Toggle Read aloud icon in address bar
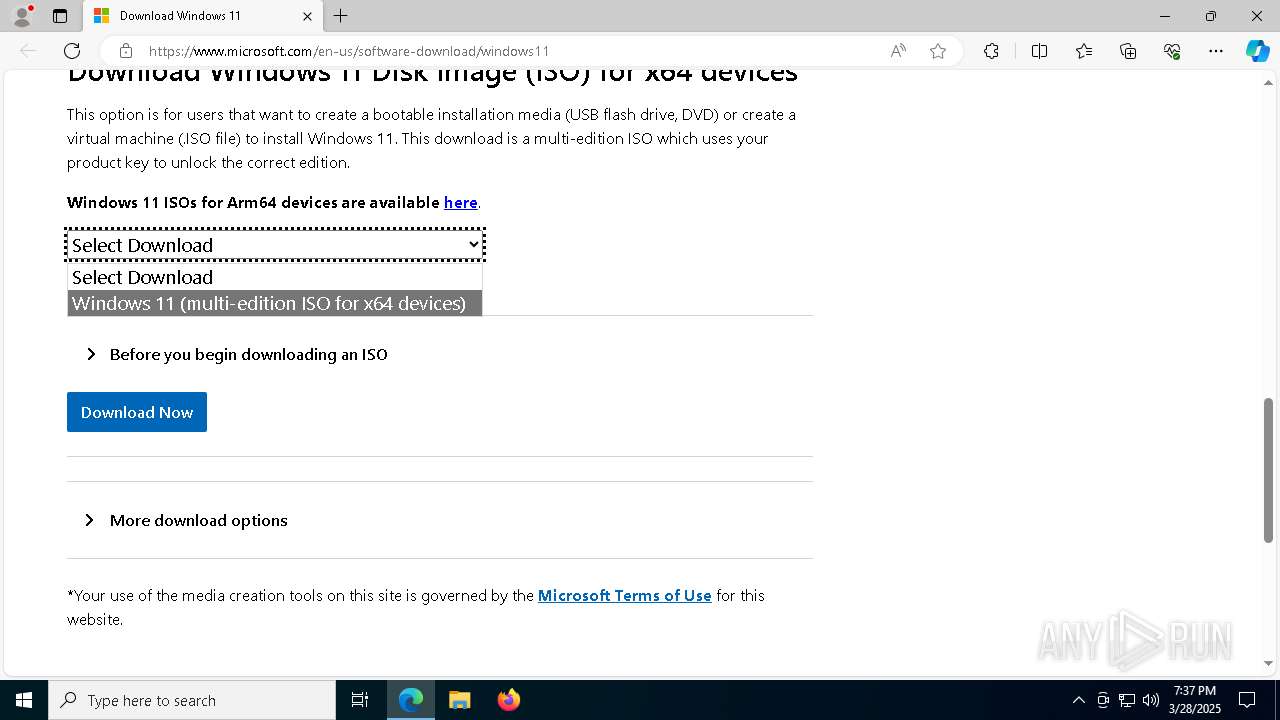Viewport: 1280px width, 720px height. [898, 51]
